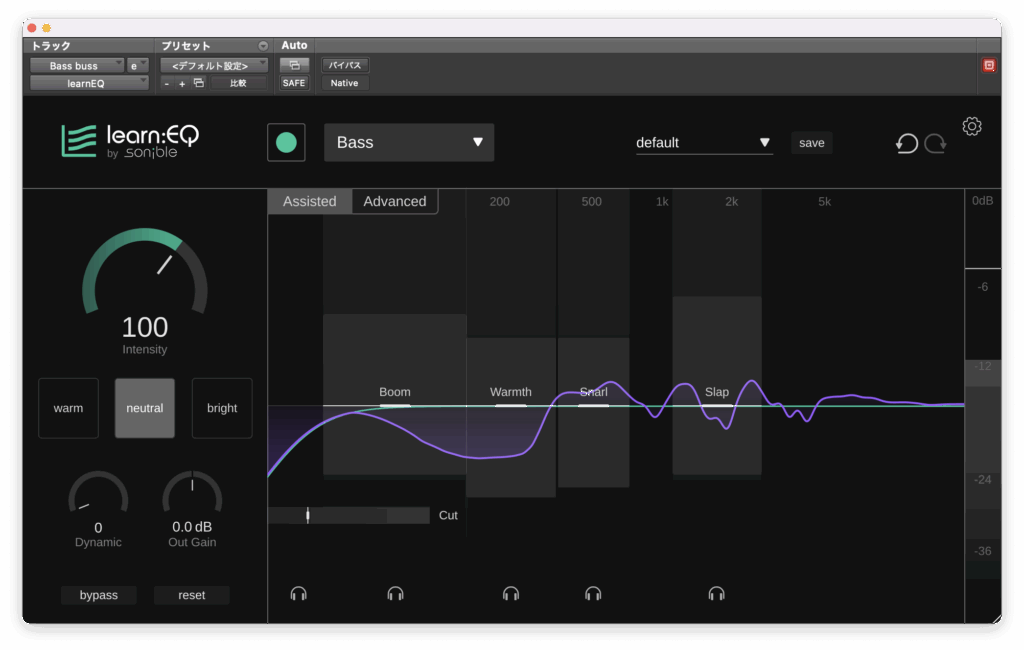The height and width of the screenshot is (650, 1024).
Task: Solo-listen the Snarl band headphone icon
Action: coord(593,593)
